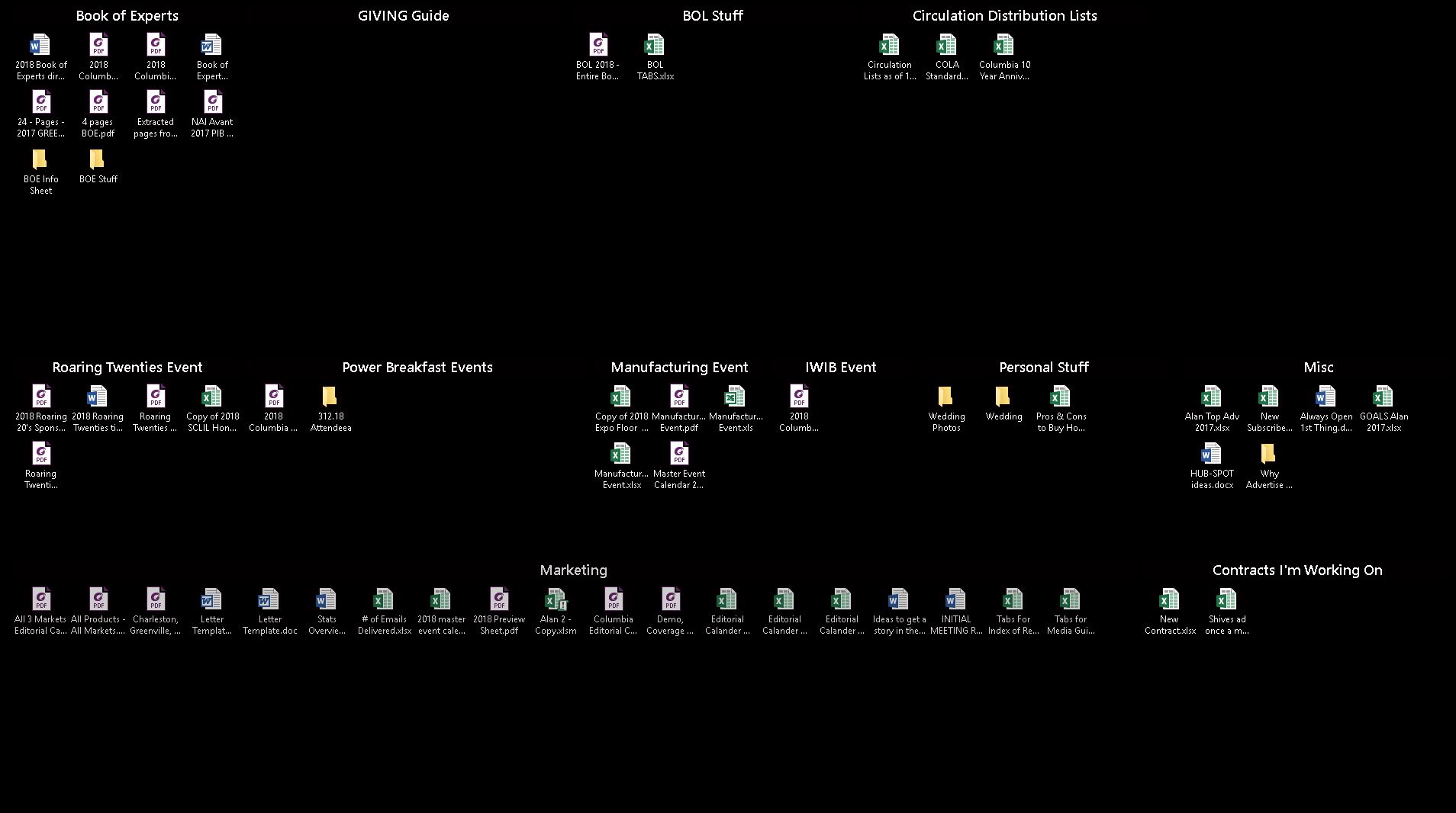Select the NAI Avant 2017 PIB PDF
This screenshot has width=1456, height=813.
click(212, 114)
